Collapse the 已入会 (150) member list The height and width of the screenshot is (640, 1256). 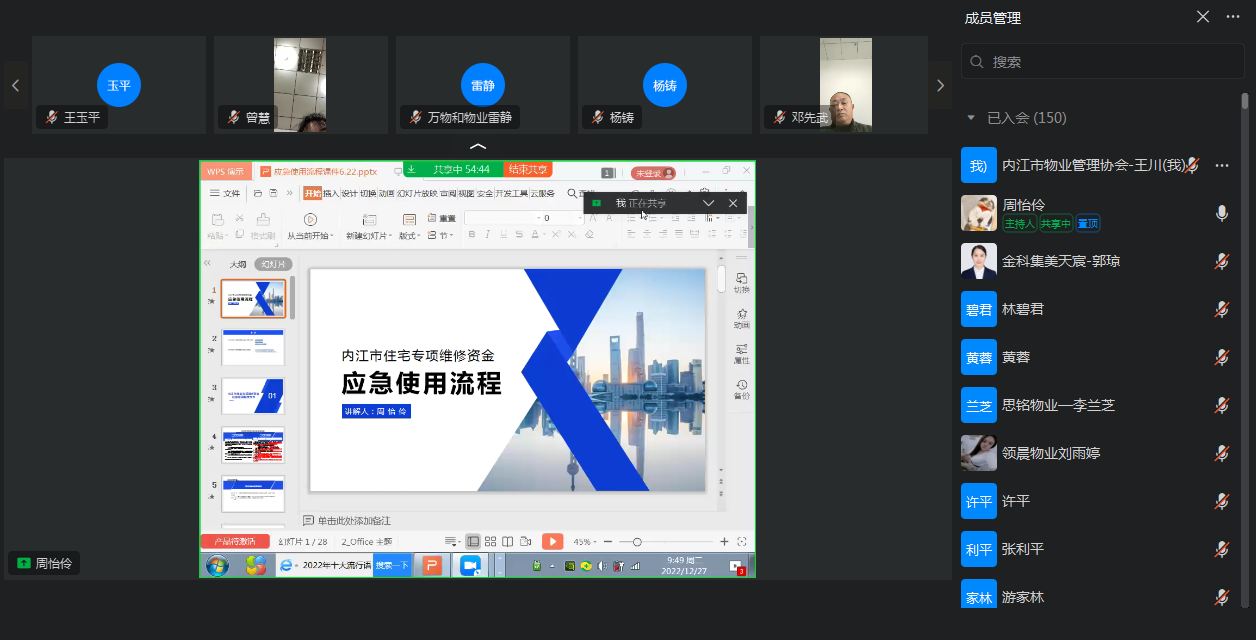[970, 118]
